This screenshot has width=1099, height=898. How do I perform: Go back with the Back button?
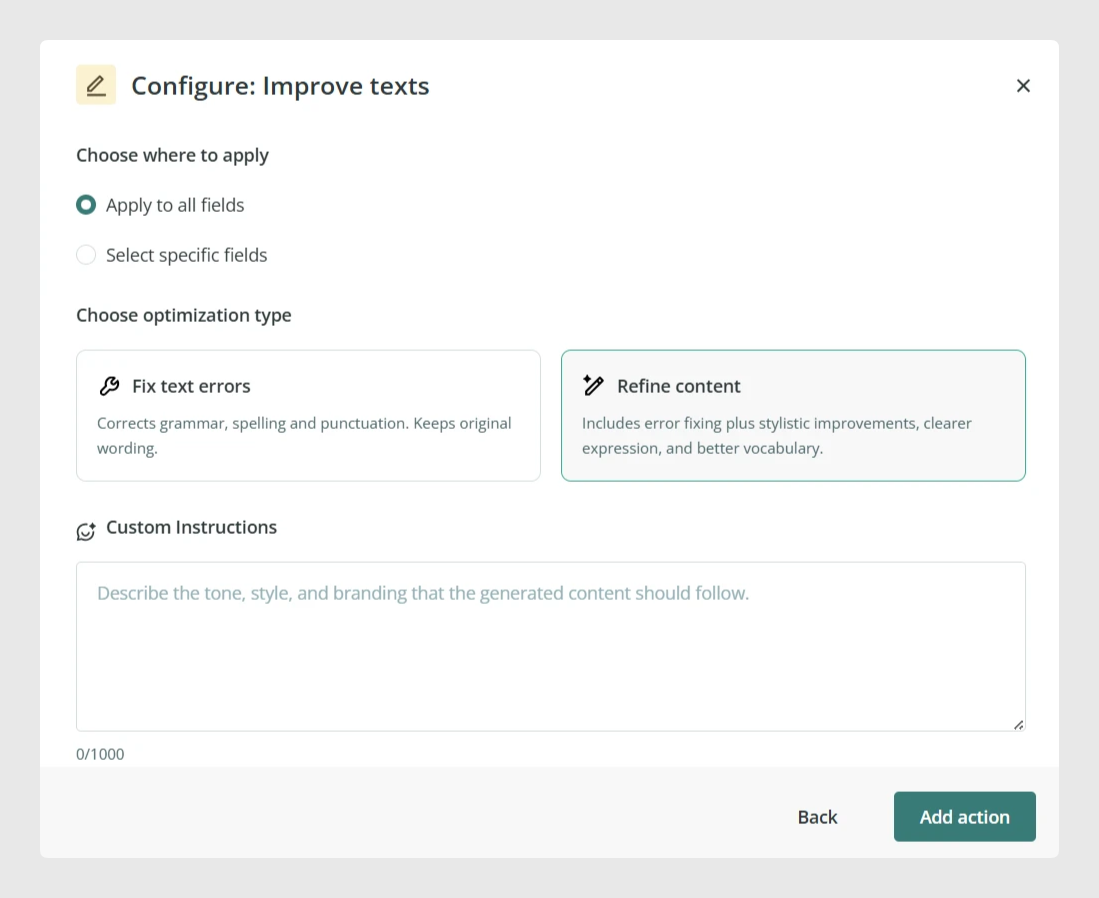[817, 817]
